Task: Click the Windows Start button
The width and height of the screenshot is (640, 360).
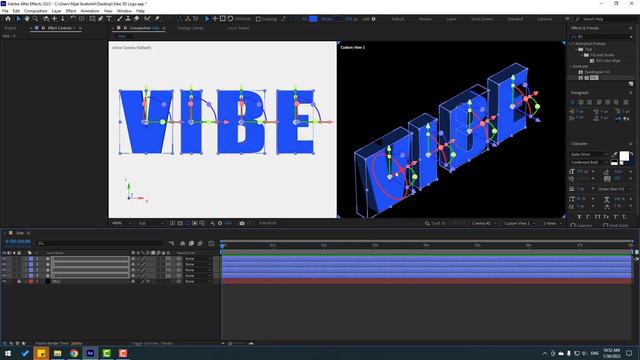Action: click(x=8, y=353)
